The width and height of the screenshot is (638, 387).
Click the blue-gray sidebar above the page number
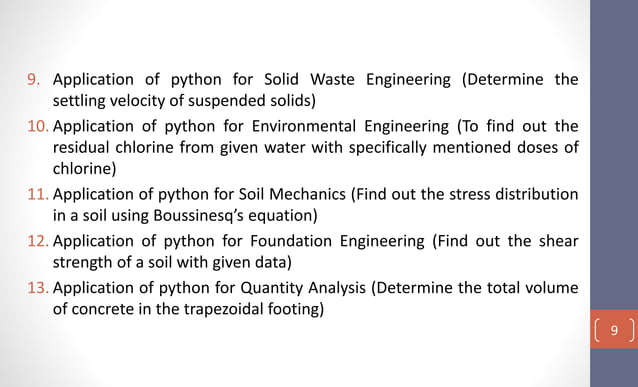(614, 155)
